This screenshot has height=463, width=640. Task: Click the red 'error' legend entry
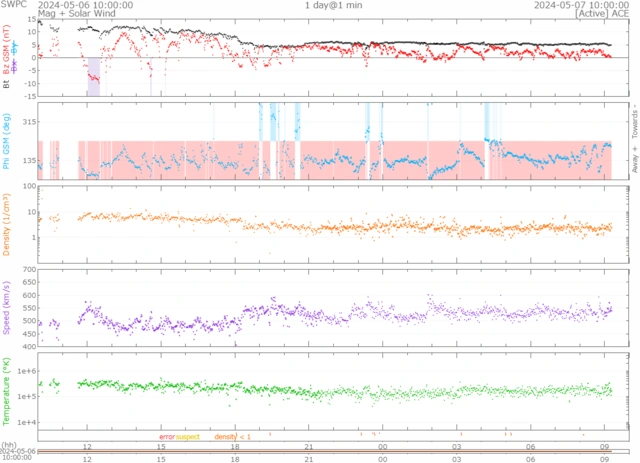(166, 436)
